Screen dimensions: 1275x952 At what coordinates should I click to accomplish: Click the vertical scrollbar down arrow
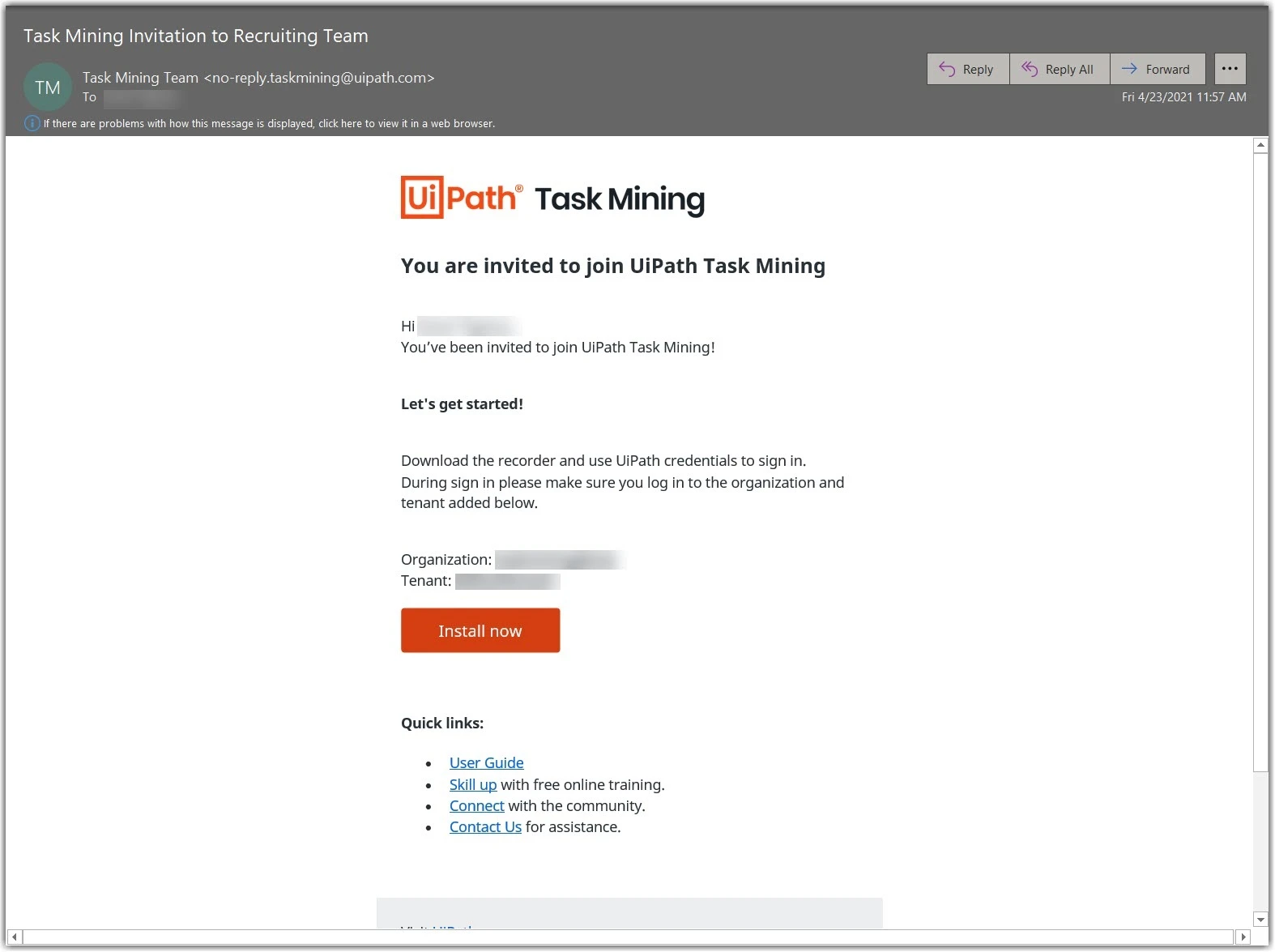point(1260,920)
